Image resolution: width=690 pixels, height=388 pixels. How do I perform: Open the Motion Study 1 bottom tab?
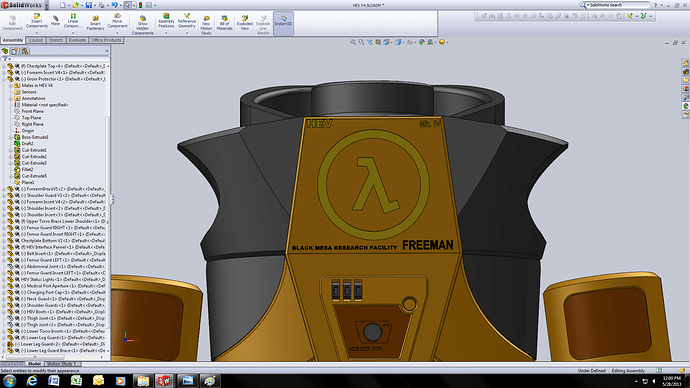pyautogui.click(x=62, y=364)
